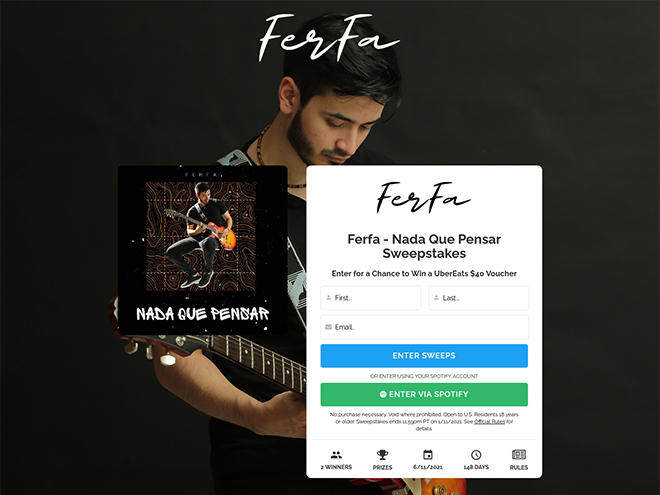This screenshot has height=495, width=660.
Task: Submit with the Enter Sweeps button
Action: [x=424, y=356]
